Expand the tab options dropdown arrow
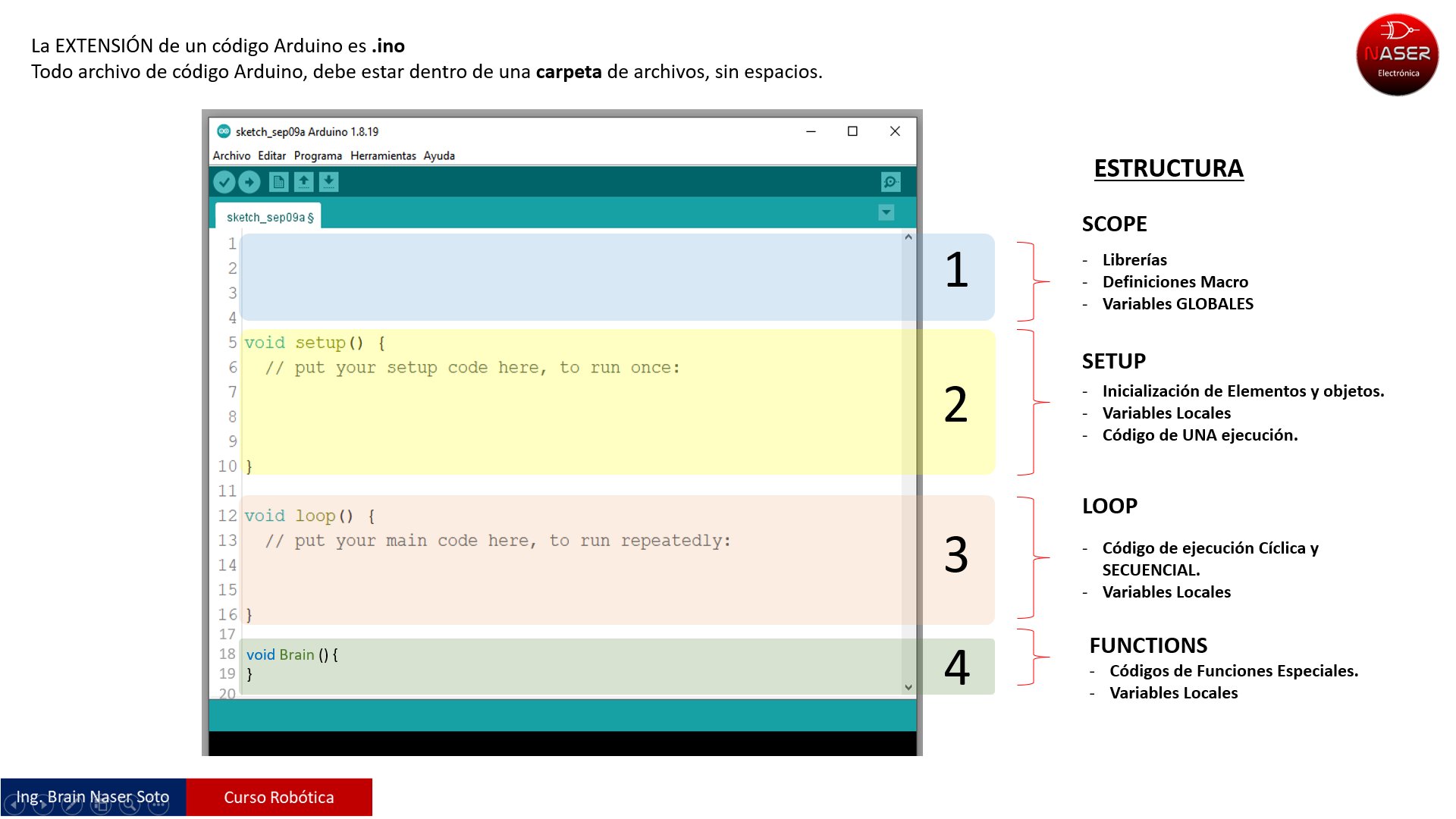The image size is (1456, 819). click(x=886, y=213)
